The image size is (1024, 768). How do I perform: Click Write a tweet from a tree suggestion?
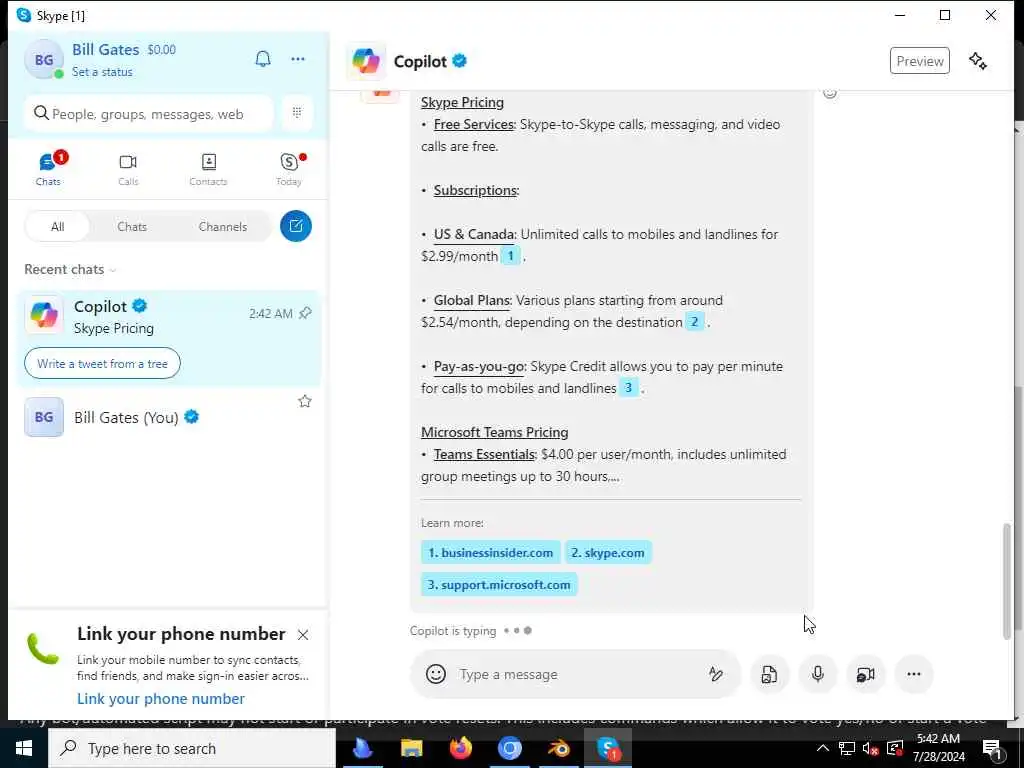(x=103, y=364)
